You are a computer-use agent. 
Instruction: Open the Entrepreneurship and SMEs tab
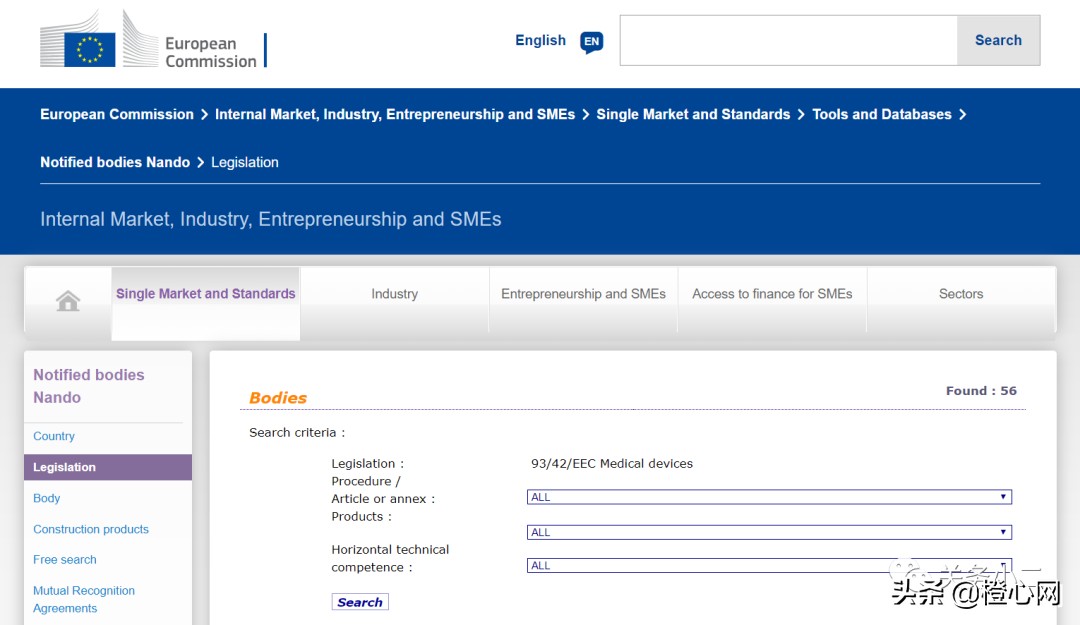coord(583,294)
